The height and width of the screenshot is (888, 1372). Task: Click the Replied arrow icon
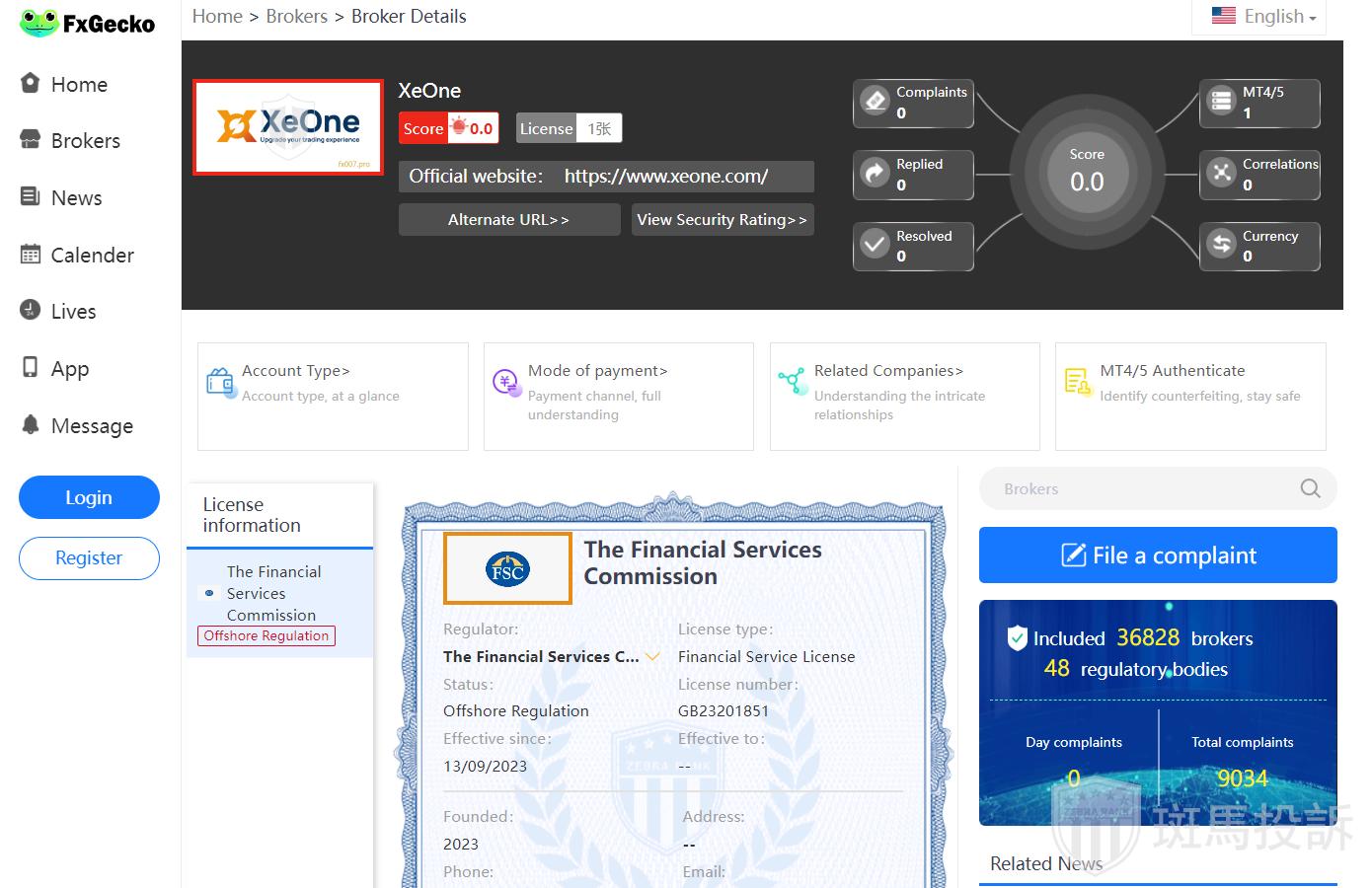(x=875, y=173)
